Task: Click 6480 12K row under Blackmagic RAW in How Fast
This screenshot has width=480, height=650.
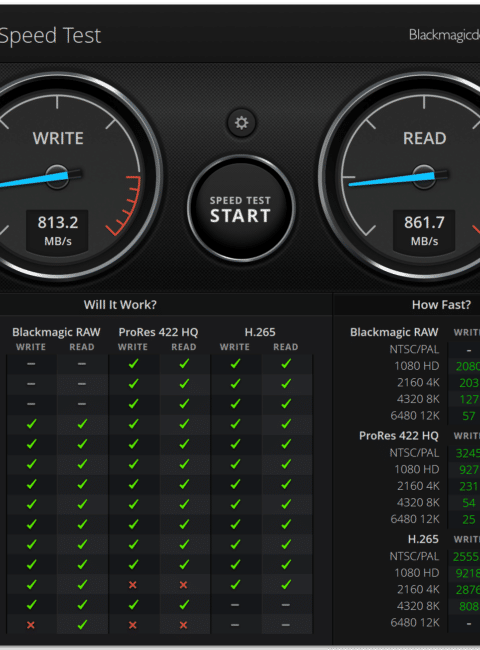Action: 415,416
